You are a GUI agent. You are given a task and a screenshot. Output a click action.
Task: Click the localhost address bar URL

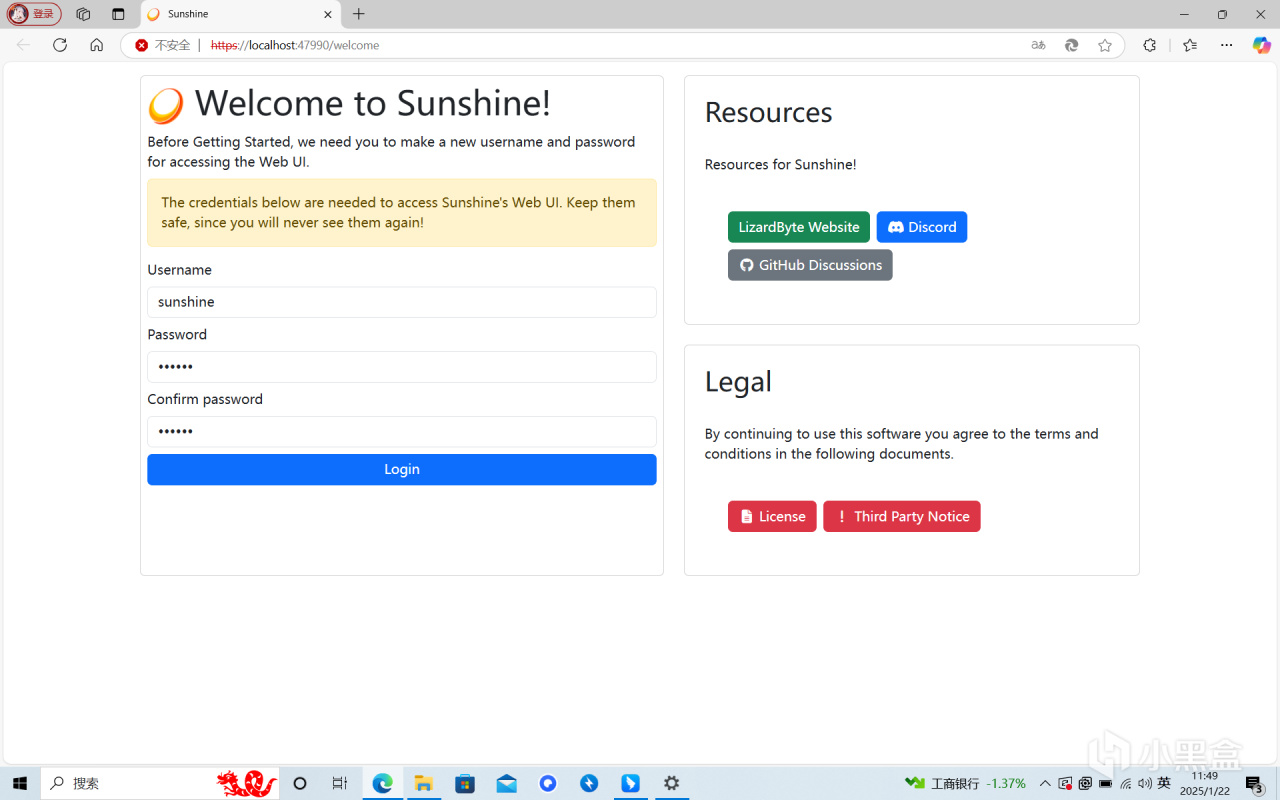click(295, 45)
